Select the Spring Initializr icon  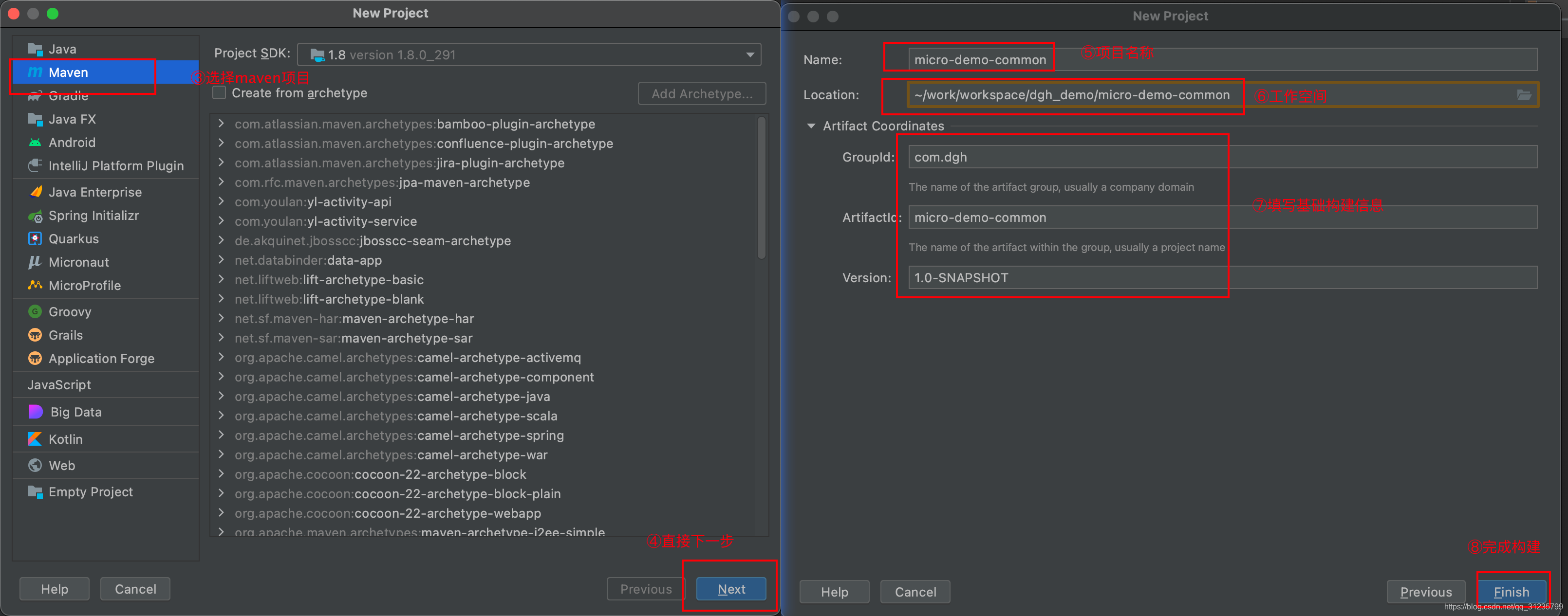point(35,216)
